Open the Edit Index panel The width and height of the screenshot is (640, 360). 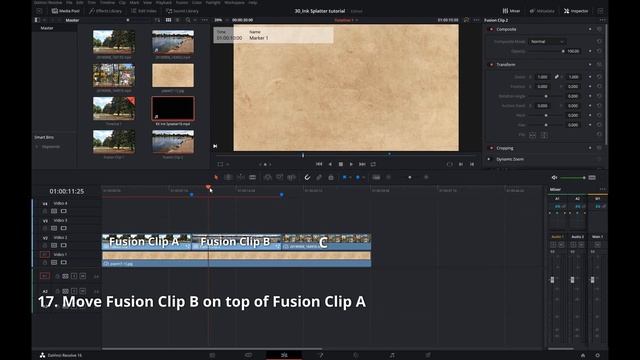(144, 11)
